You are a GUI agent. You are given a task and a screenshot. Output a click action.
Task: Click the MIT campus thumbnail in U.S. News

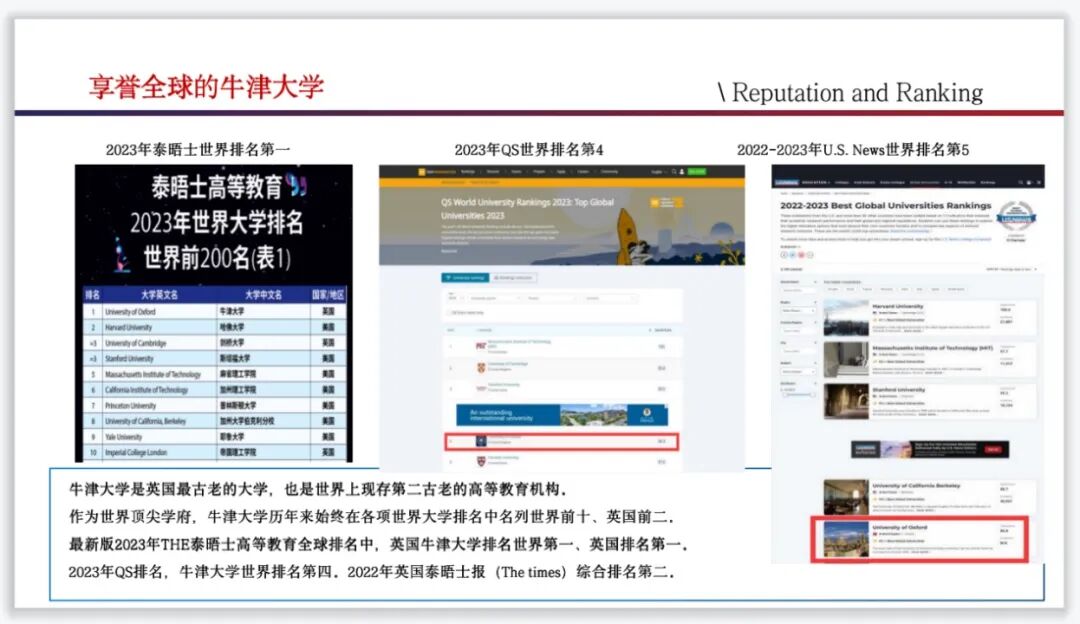click(x=846, y=360)
